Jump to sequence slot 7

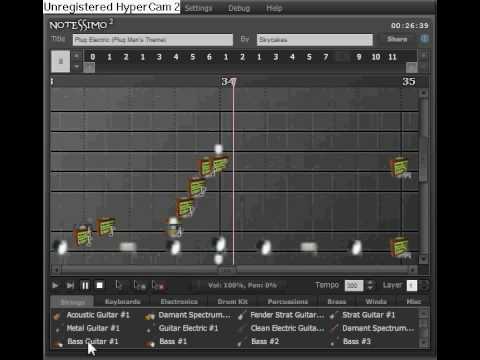[326, 57]
